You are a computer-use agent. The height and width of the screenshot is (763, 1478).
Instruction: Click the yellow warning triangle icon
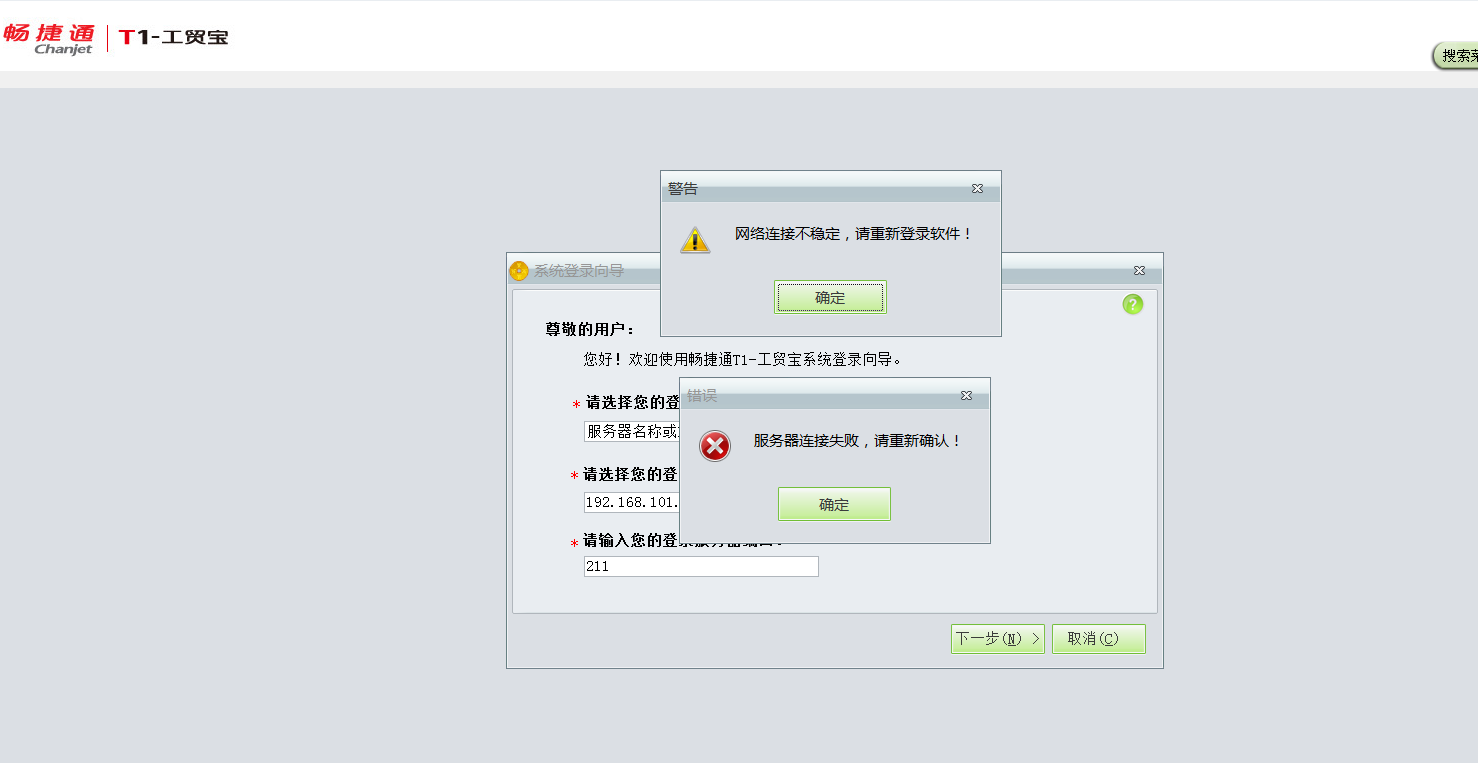pos(695,240)
